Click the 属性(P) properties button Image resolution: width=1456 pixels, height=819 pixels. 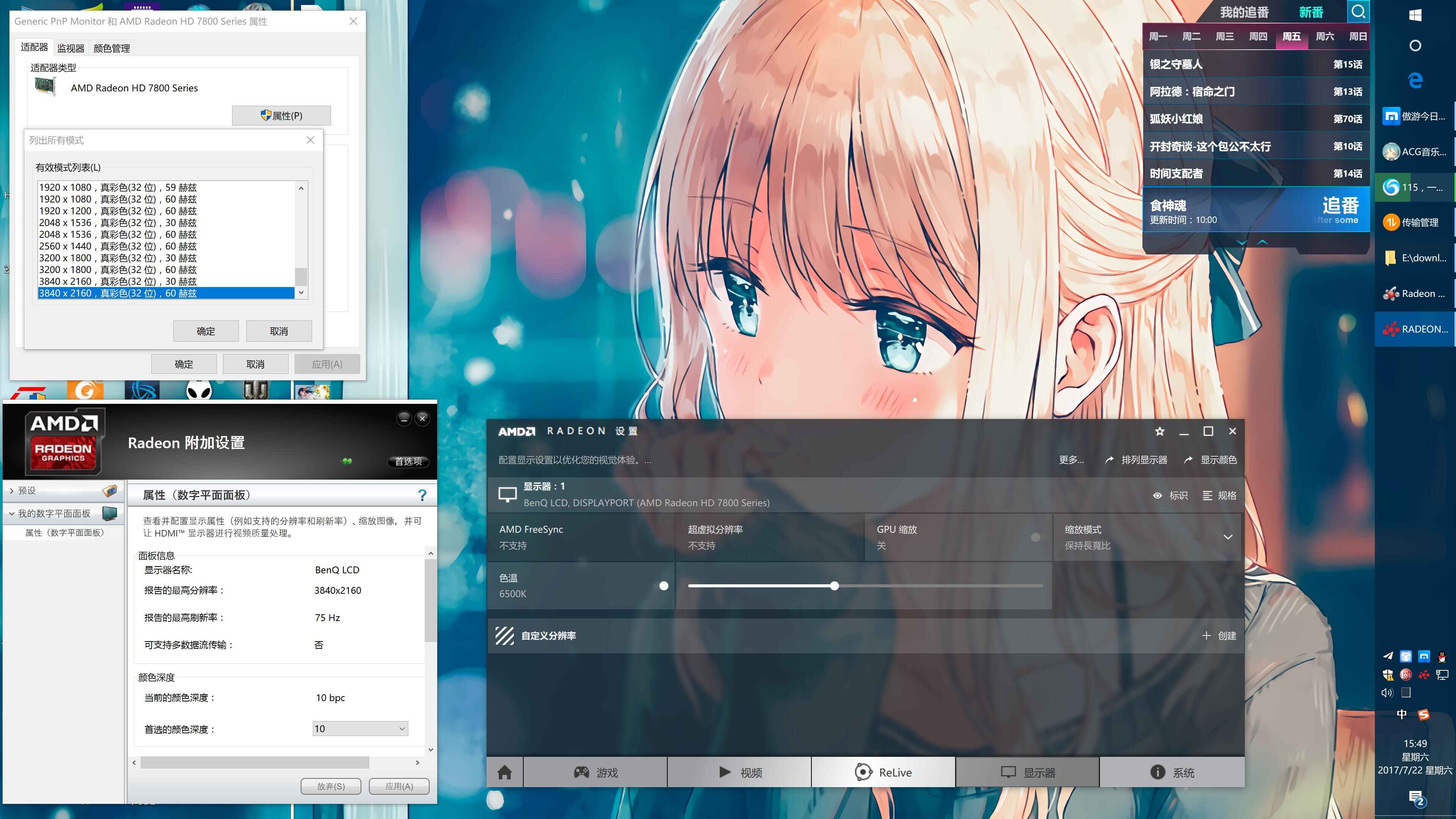click(x=281, y=115)
